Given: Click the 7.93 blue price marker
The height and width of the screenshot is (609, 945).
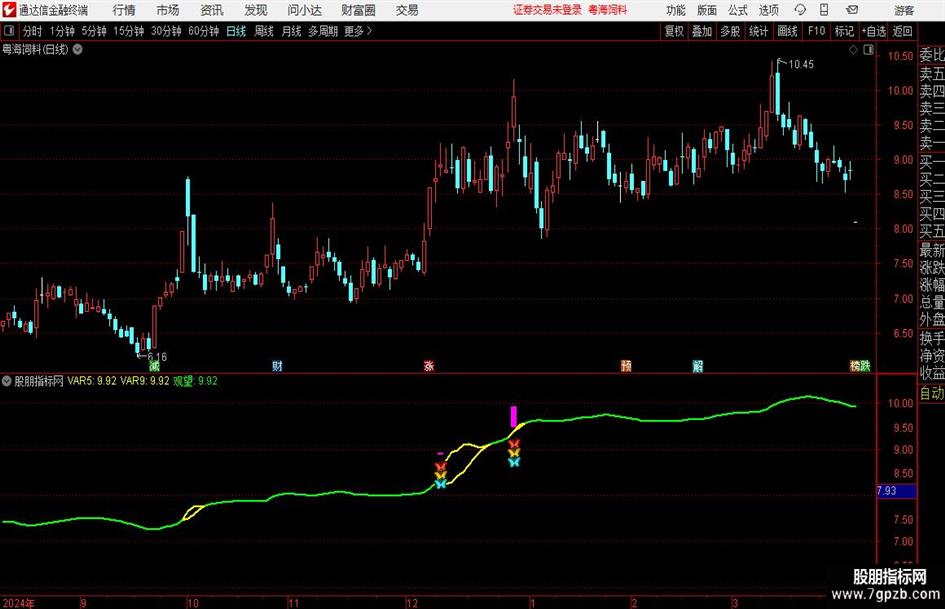Looking at the screenshot, I should click(x=896, y=491).
